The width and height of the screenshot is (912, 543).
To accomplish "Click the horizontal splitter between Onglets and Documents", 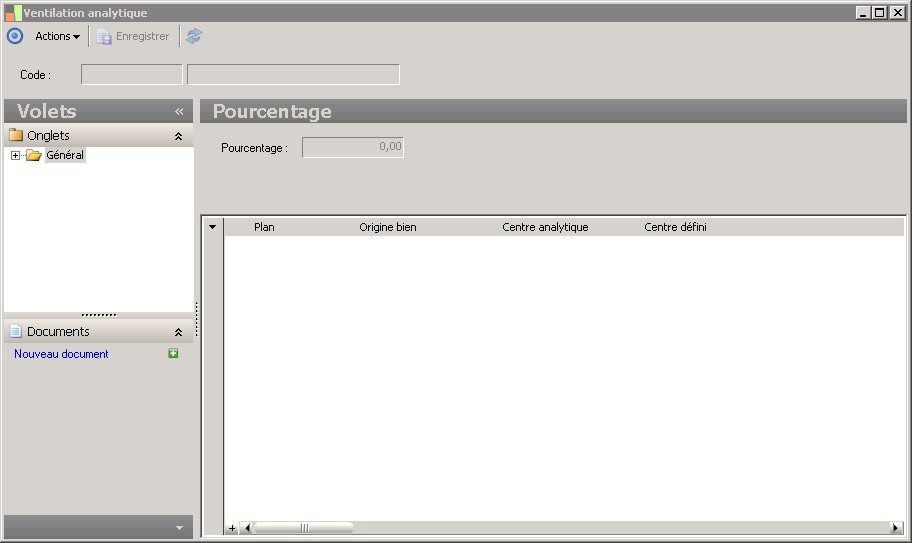I will 99,315.
